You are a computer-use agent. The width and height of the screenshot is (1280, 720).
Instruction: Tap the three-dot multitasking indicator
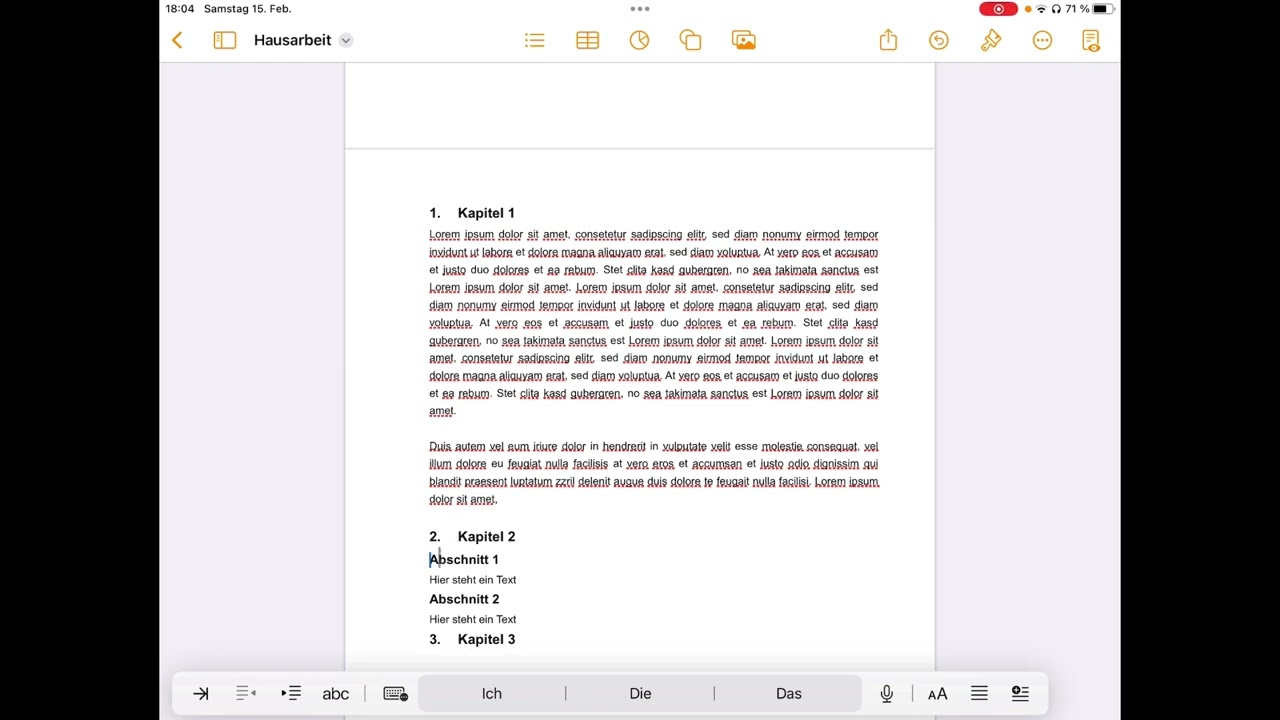pos(640,9)
